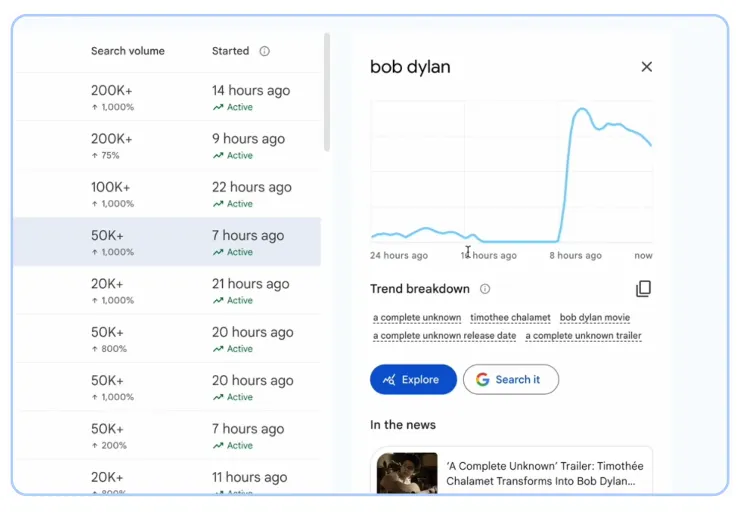Click the bob dylan panel title

pos(410,67)
